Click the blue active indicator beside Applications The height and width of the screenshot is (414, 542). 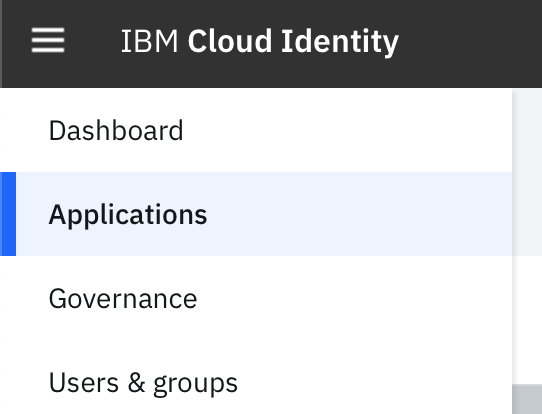click(8, 214)
